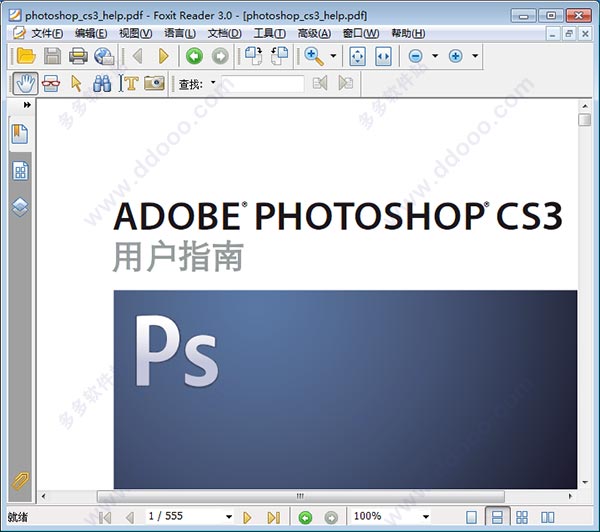Image resolution: width=600 pixels, height=532 pixels.
Task: Click the vertical scrollbar down arrow
Action: (x=584, y=483)
